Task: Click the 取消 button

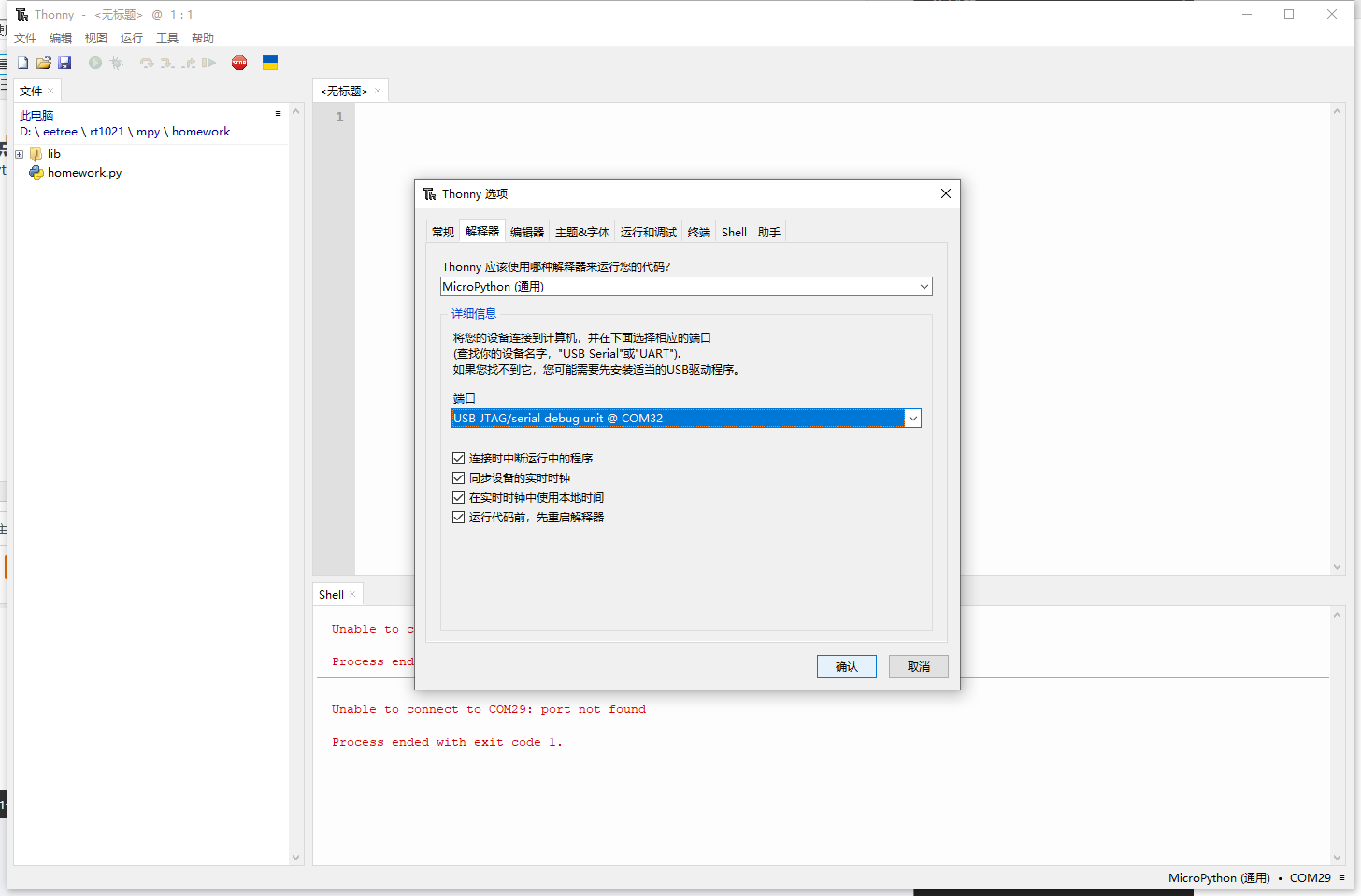Action: coord(919,666)
